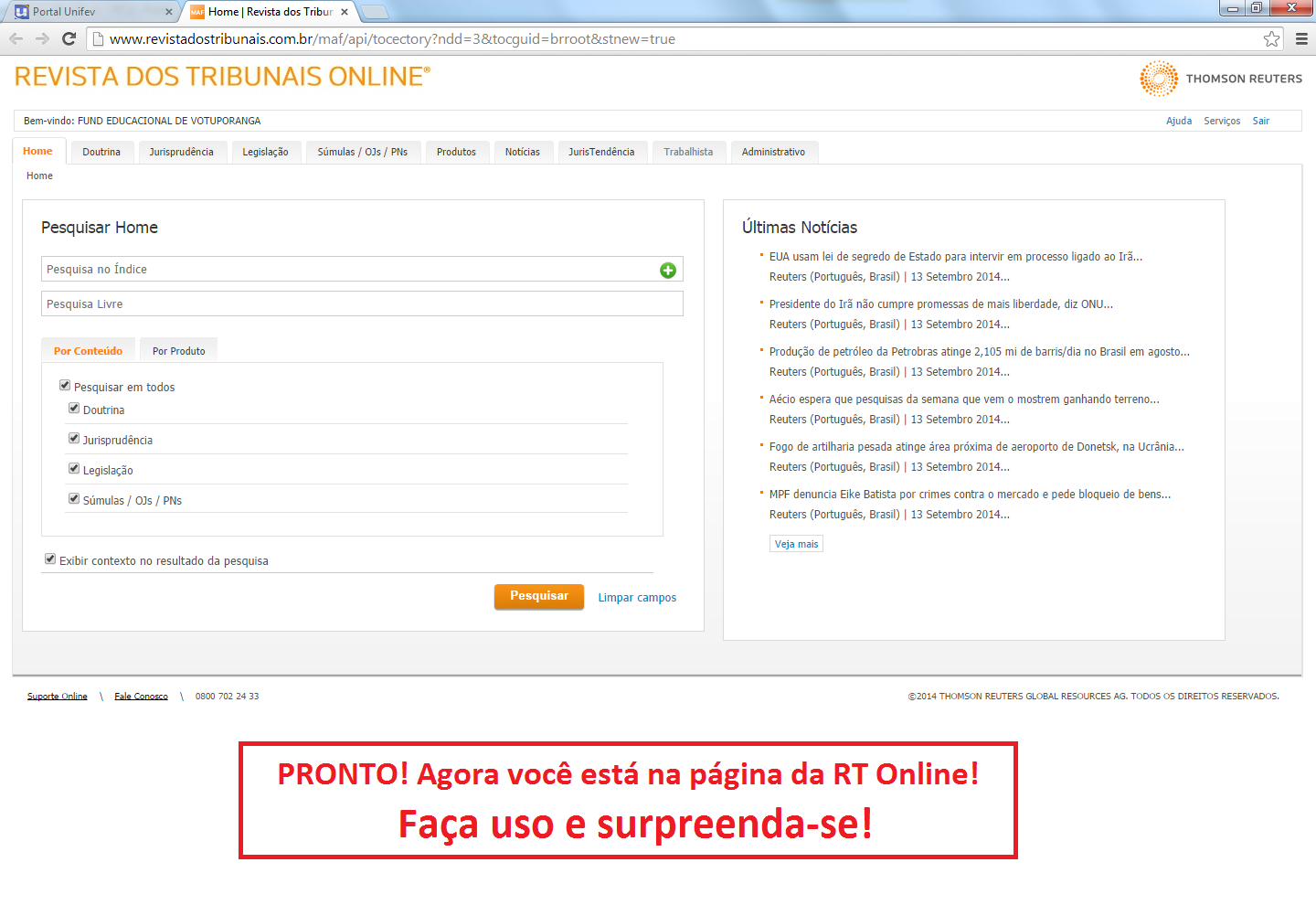Toggle the Doutrina checkbox
Image resolution: width=1316 pixels, height=905 pixels.
74,409
